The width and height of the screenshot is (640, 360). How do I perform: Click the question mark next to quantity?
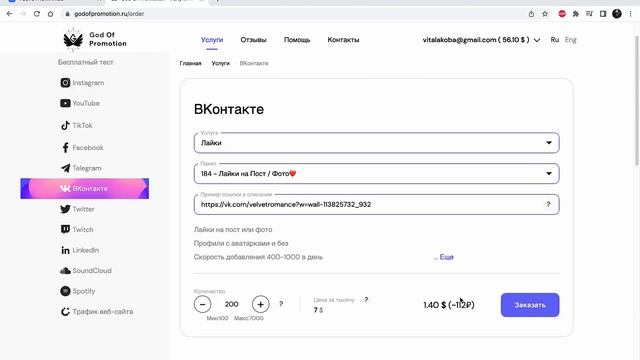pos(281,304)
